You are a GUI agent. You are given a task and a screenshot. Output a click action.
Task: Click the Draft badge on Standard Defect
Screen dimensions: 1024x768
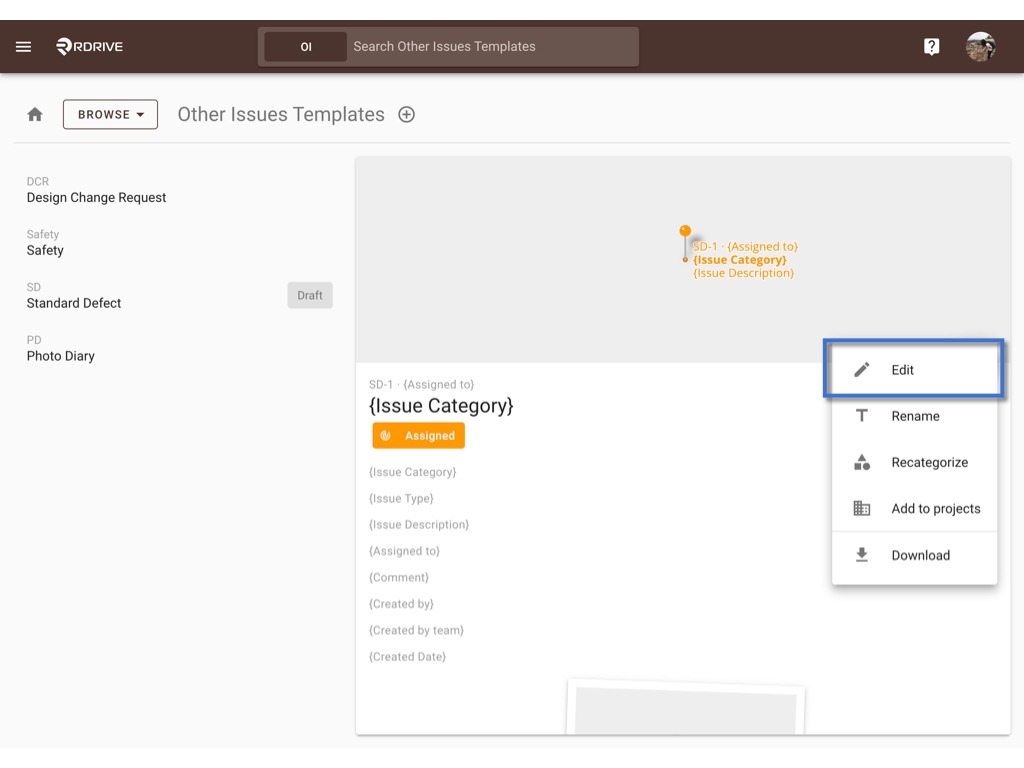point(310,295)
